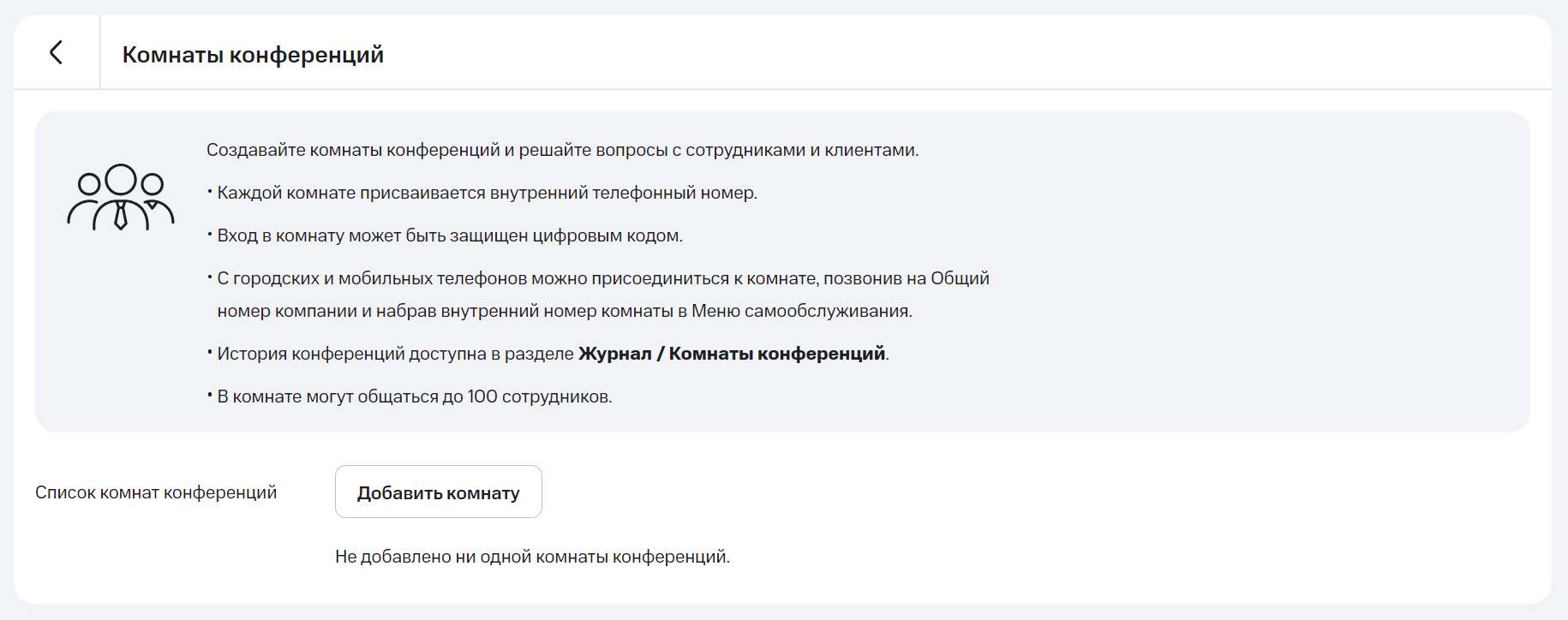Click the "Список комнат конференций" label
Screen dimensions: 1568x620
(x=156, y=492)
